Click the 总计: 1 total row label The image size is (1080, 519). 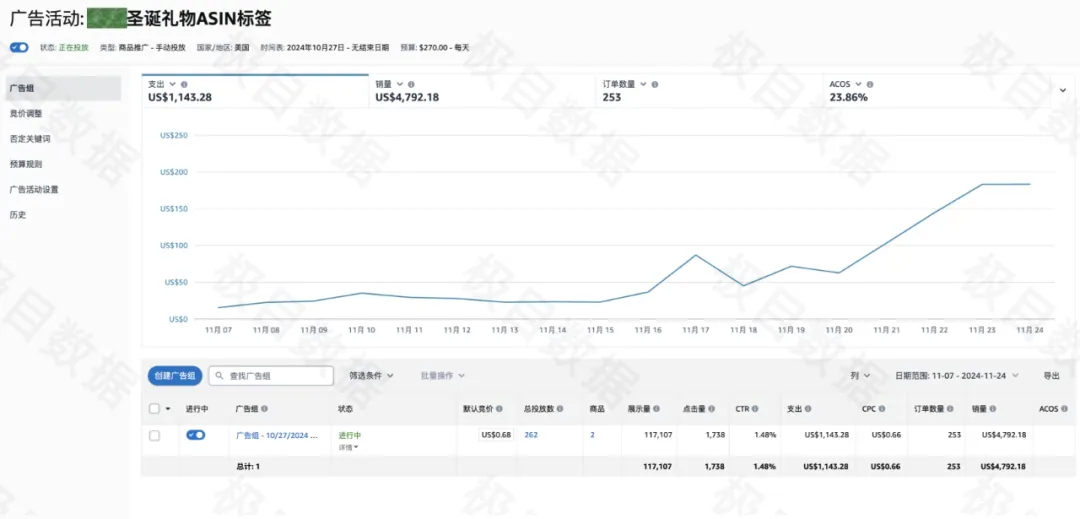(247, 466)
